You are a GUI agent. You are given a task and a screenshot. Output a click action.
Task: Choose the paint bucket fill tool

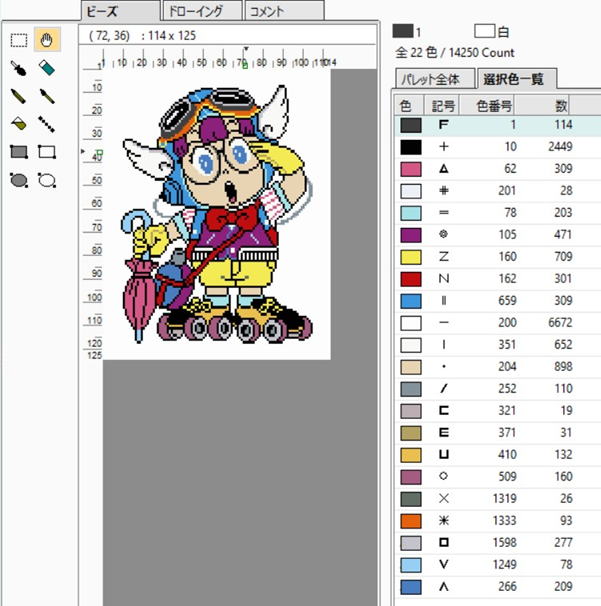point(19,124)
